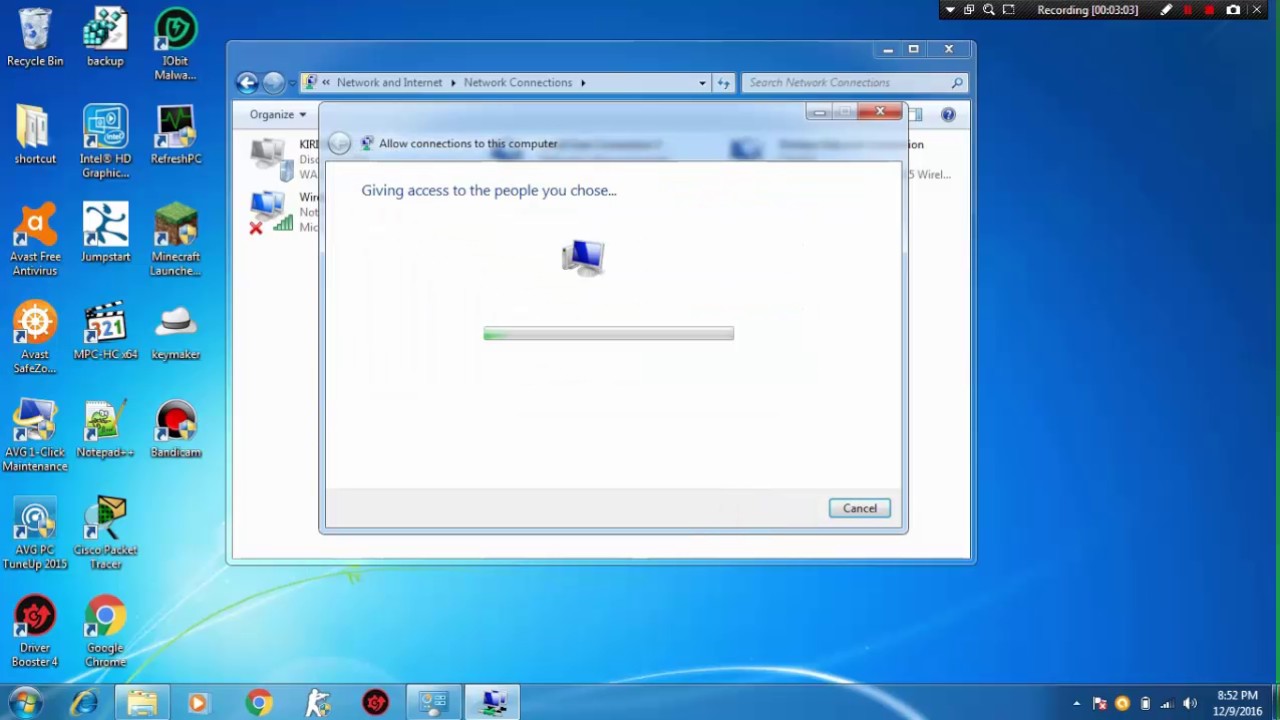Select the Avast SafeZone desktop icon
Image resolution: width=1280 pixels, height=720 pixels.
pyautogui.click(x=35, y=338)
